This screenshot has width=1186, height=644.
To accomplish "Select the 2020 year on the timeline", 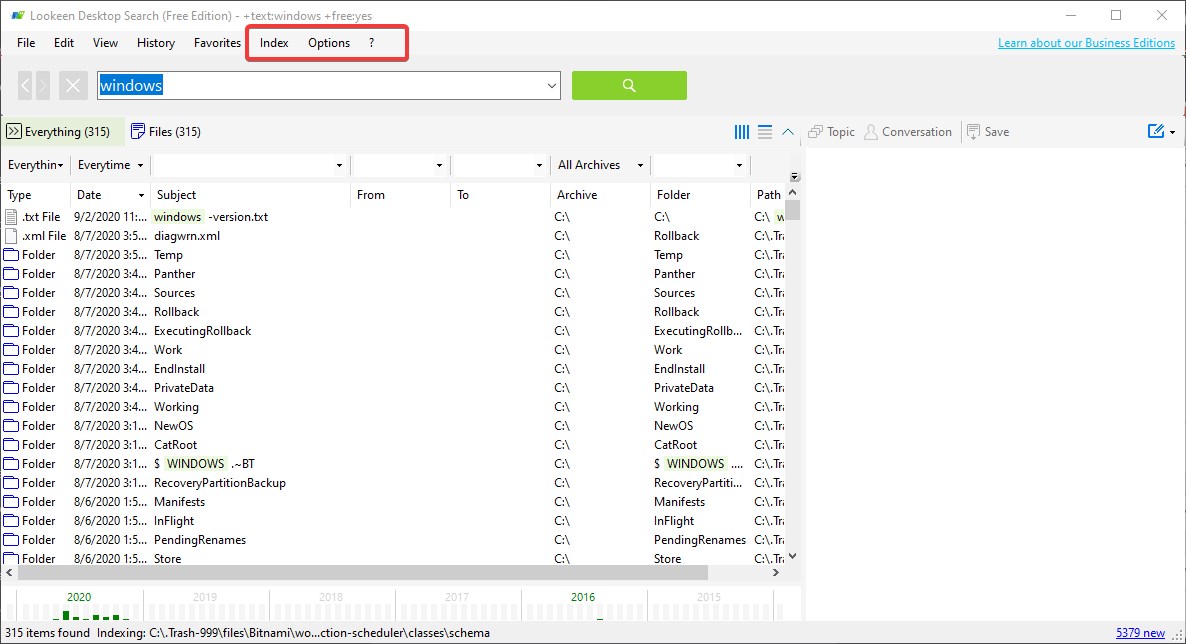I will click(x=79, y=597).
